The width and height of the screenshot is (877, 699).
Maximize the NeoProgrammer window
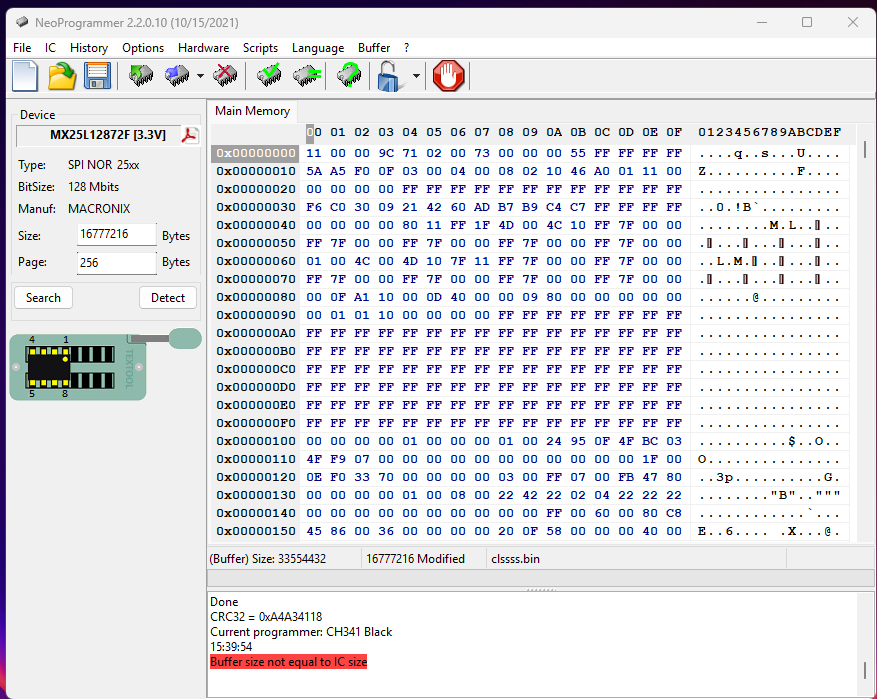pos(807,22)
